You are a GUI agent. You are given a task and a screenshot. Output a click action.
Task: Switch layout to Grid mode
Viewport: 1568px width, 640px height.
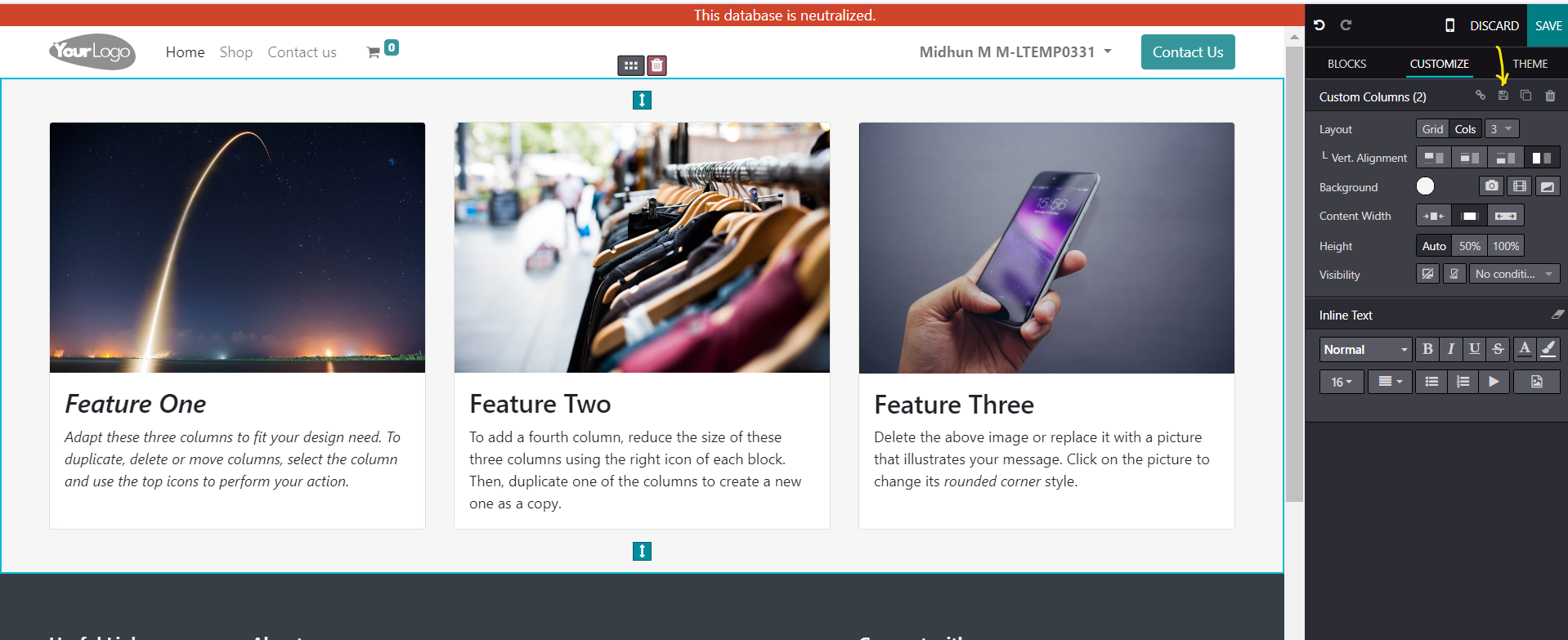[x=1432, y=129]
